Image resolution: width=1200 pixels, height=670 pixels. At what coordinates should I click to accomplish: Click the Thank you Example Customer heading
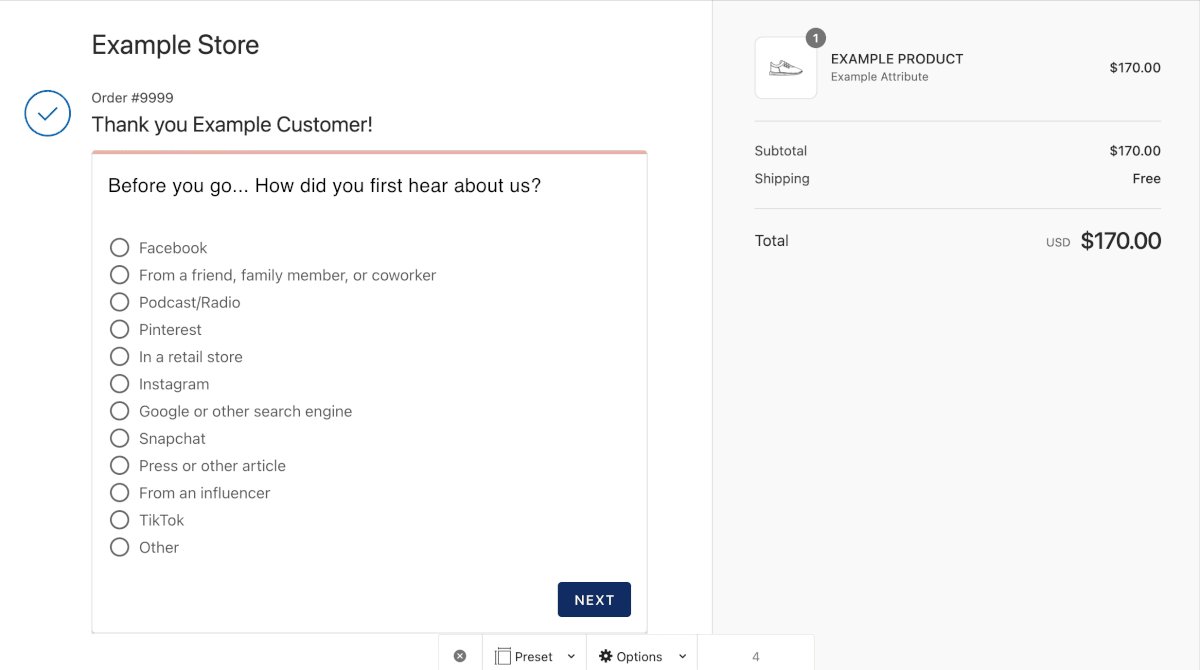coord(232,125)
